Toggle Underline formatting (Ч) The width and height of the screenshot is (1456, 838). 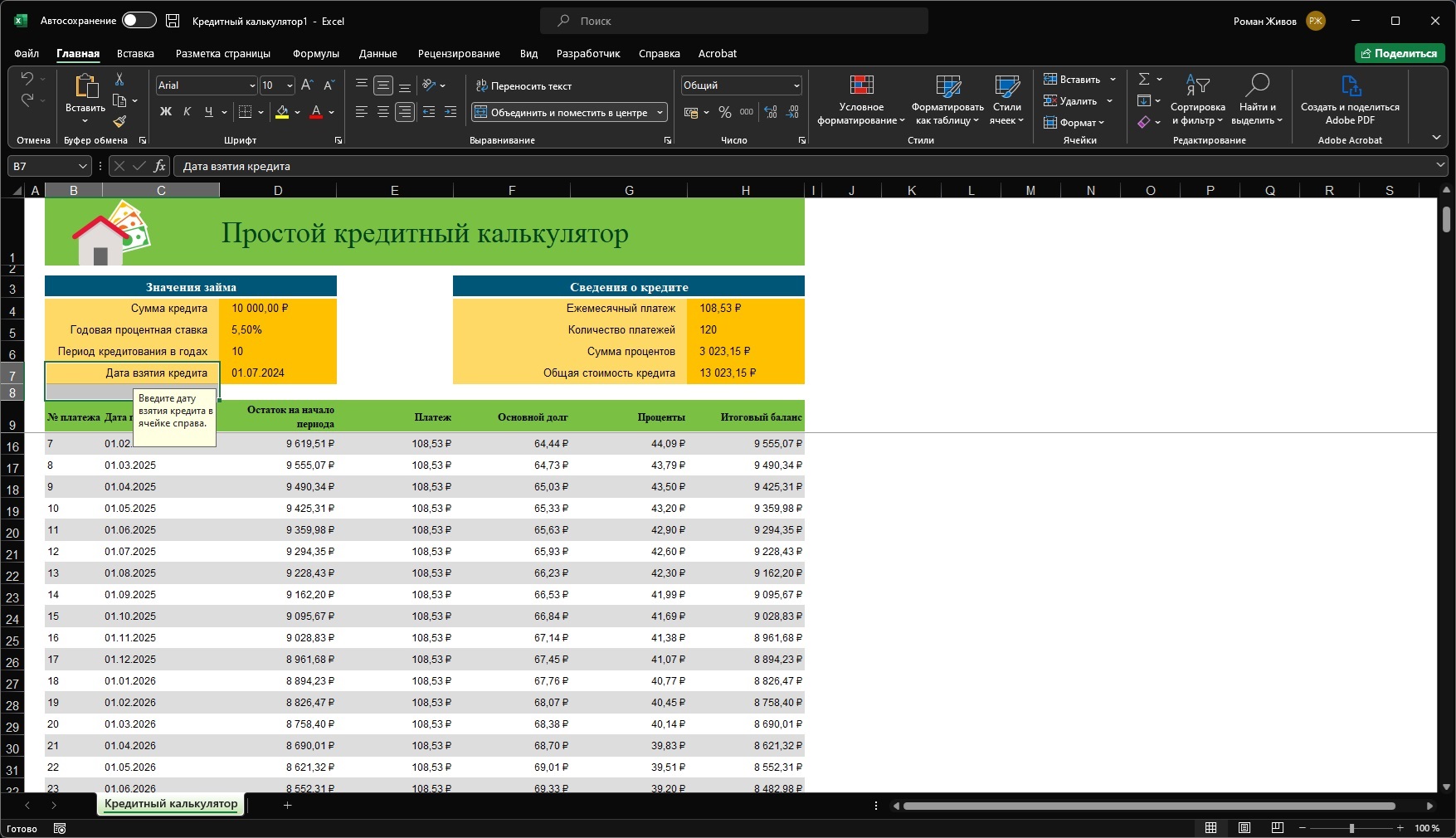pos(209,112)
